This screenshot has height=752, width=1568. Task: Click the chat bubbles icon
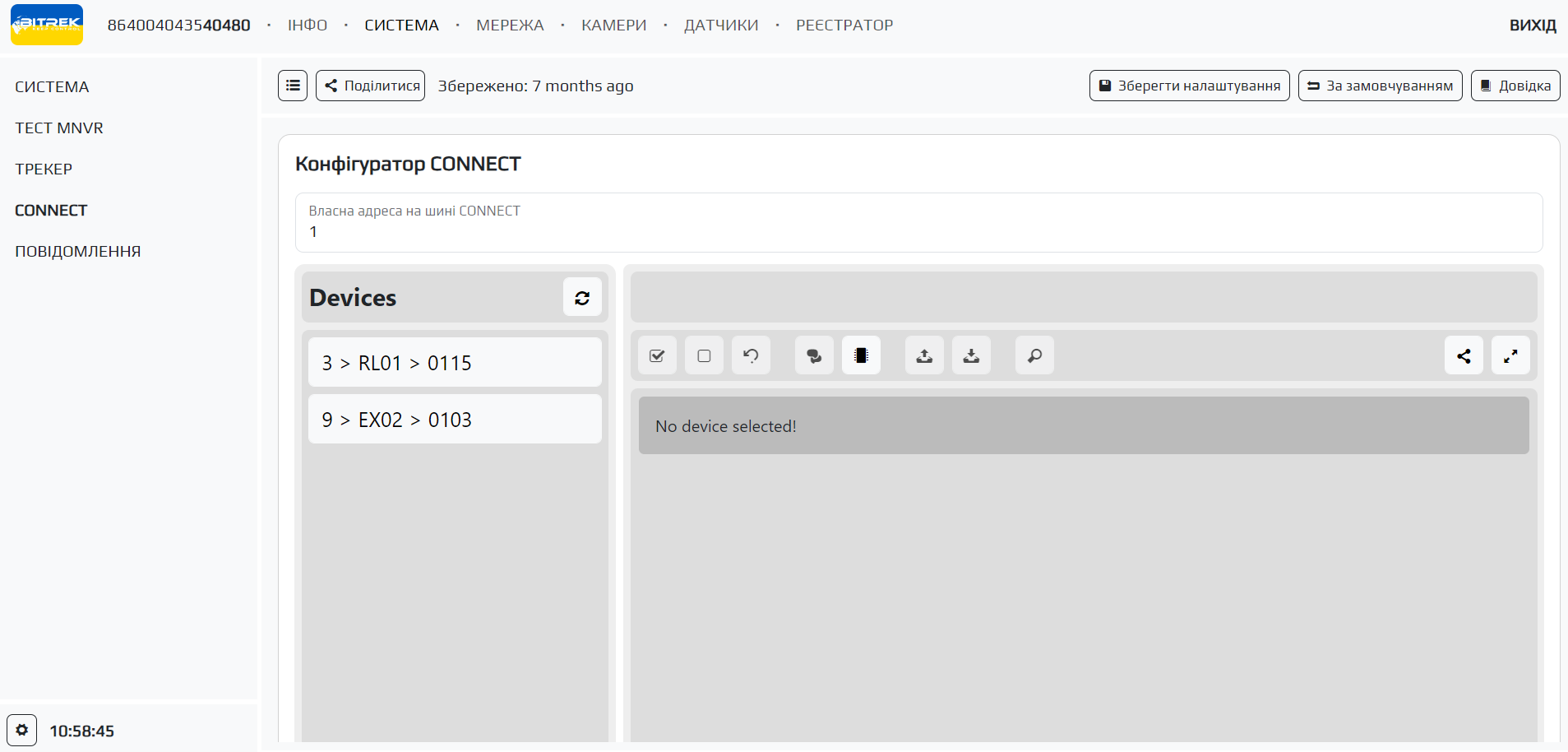pos(814,356)
